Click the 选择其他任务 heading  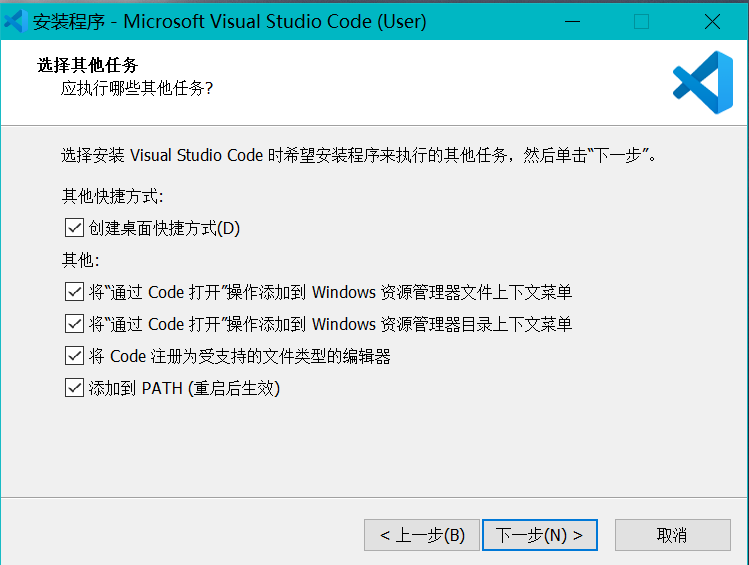(87, 65)
